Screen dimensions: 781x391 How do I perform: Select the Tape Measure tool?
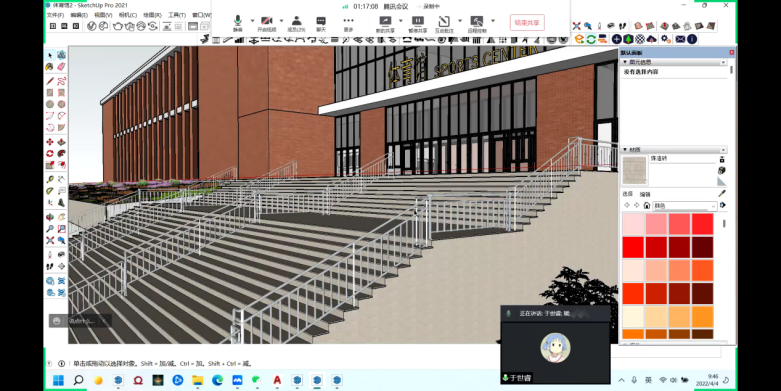tap(50, 179)
